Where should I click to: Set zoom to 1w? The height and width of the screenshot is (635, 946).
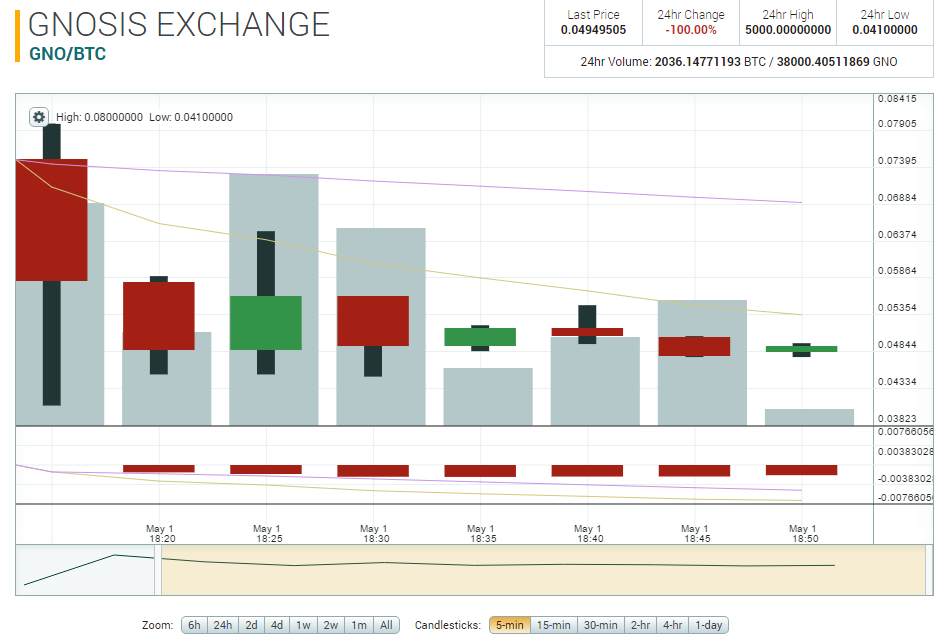pyautogui.click(x=303, y=625)
